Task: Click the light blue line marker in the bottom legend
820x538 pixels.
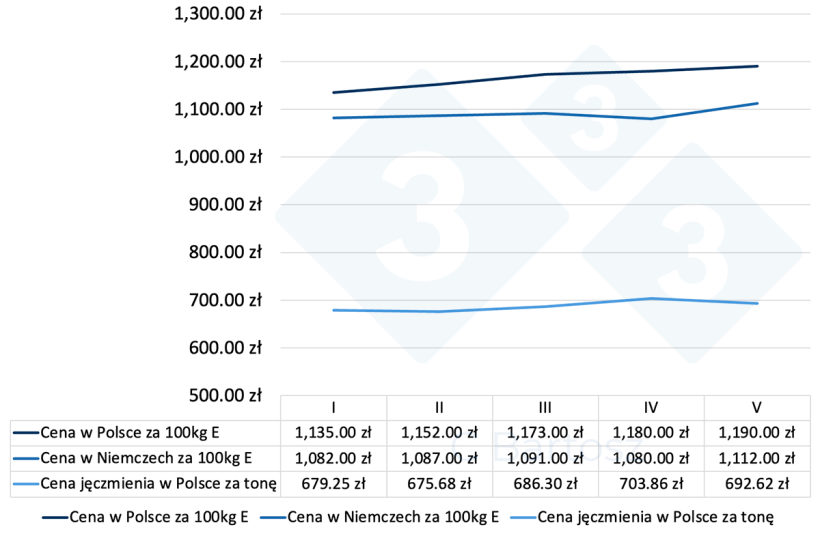Action: [523, 519]
